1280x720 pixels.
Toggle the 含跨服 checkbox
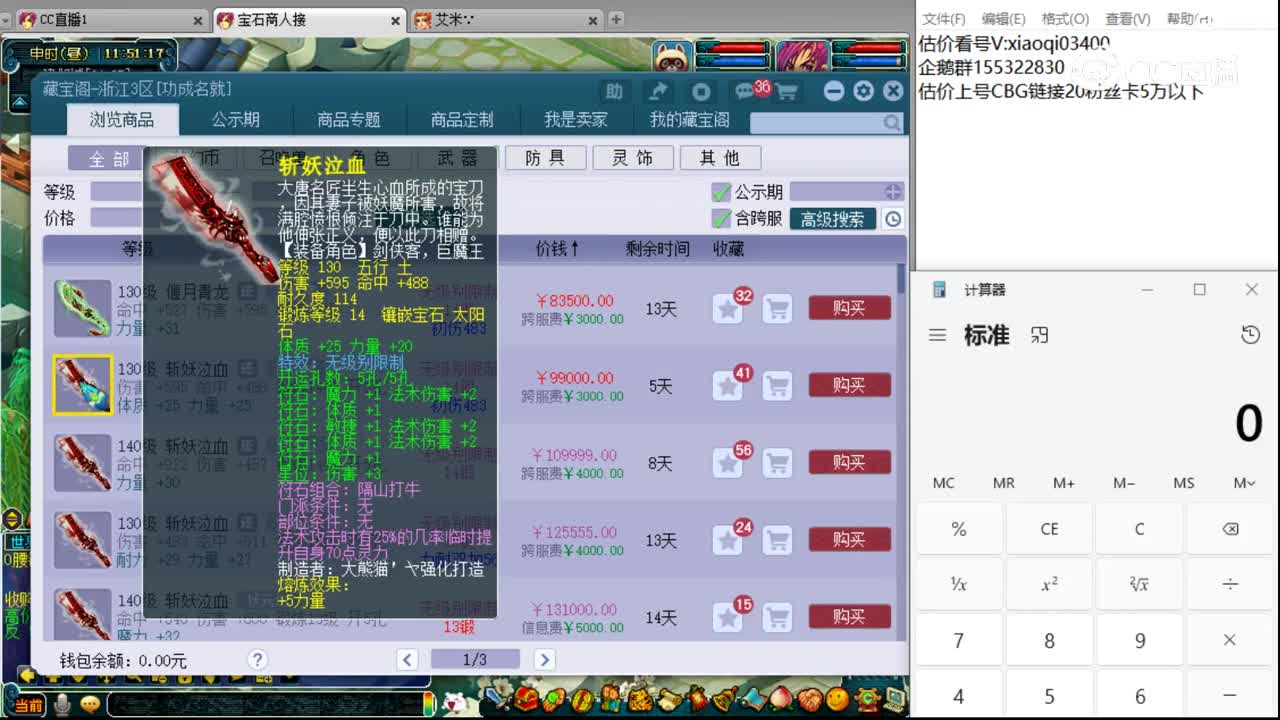coord(721,218)
